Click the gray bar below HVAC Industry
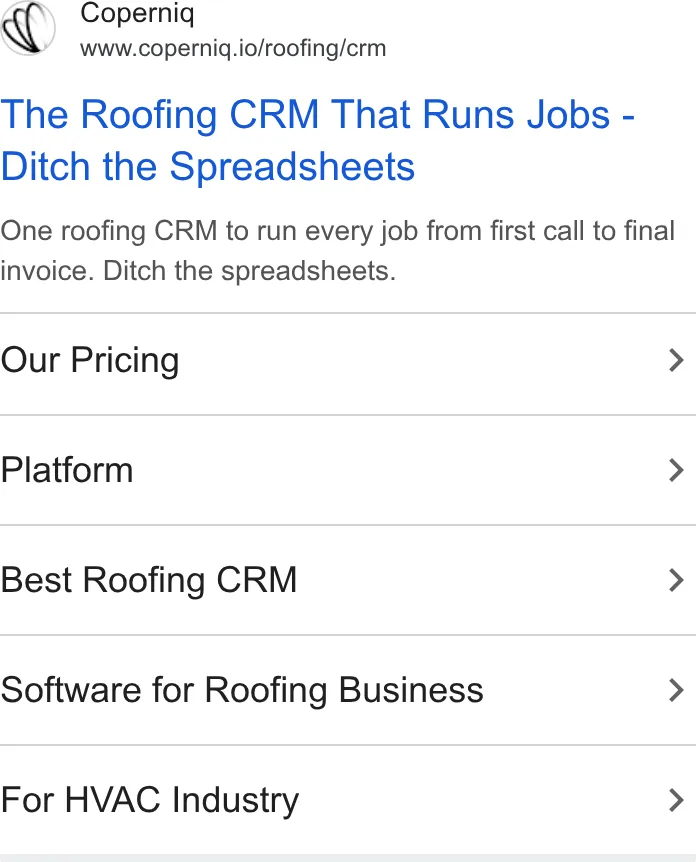The height and width of the screenshot is (862, 696). [348, 858]
